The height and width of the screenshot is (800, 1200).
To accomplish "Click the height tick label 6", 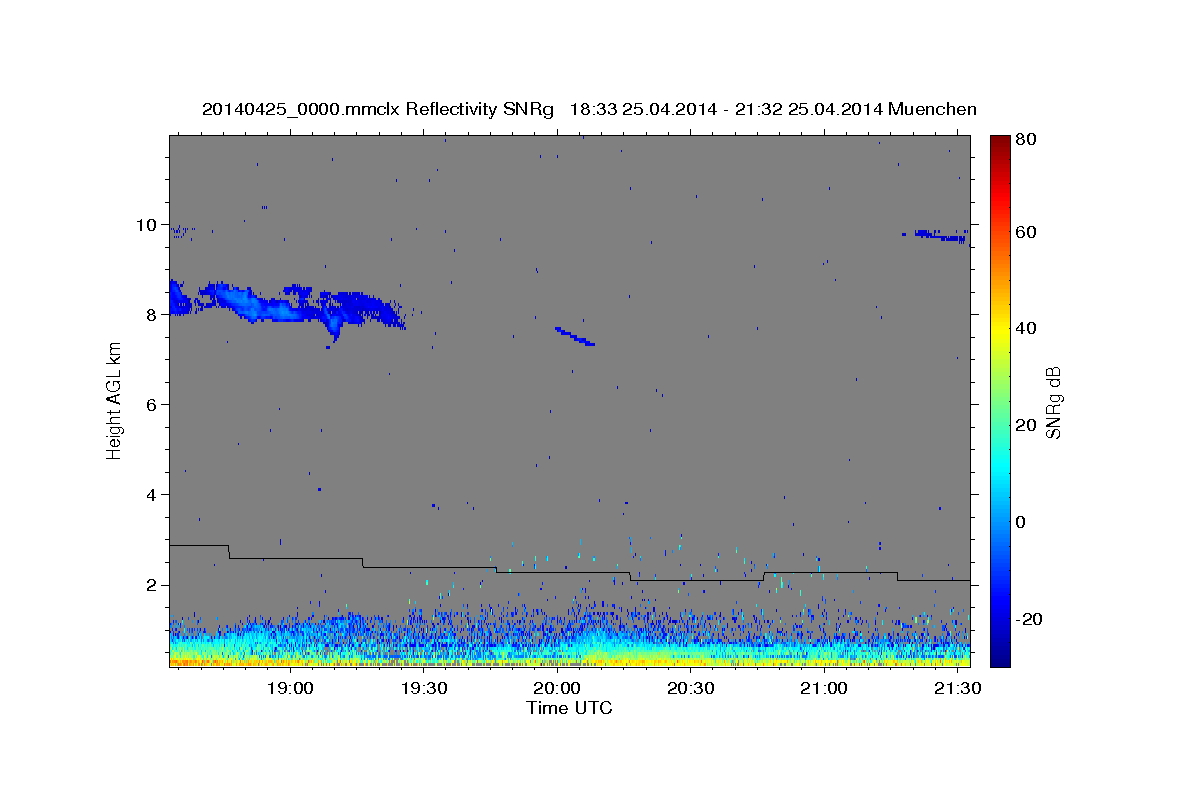I will 152,405.
